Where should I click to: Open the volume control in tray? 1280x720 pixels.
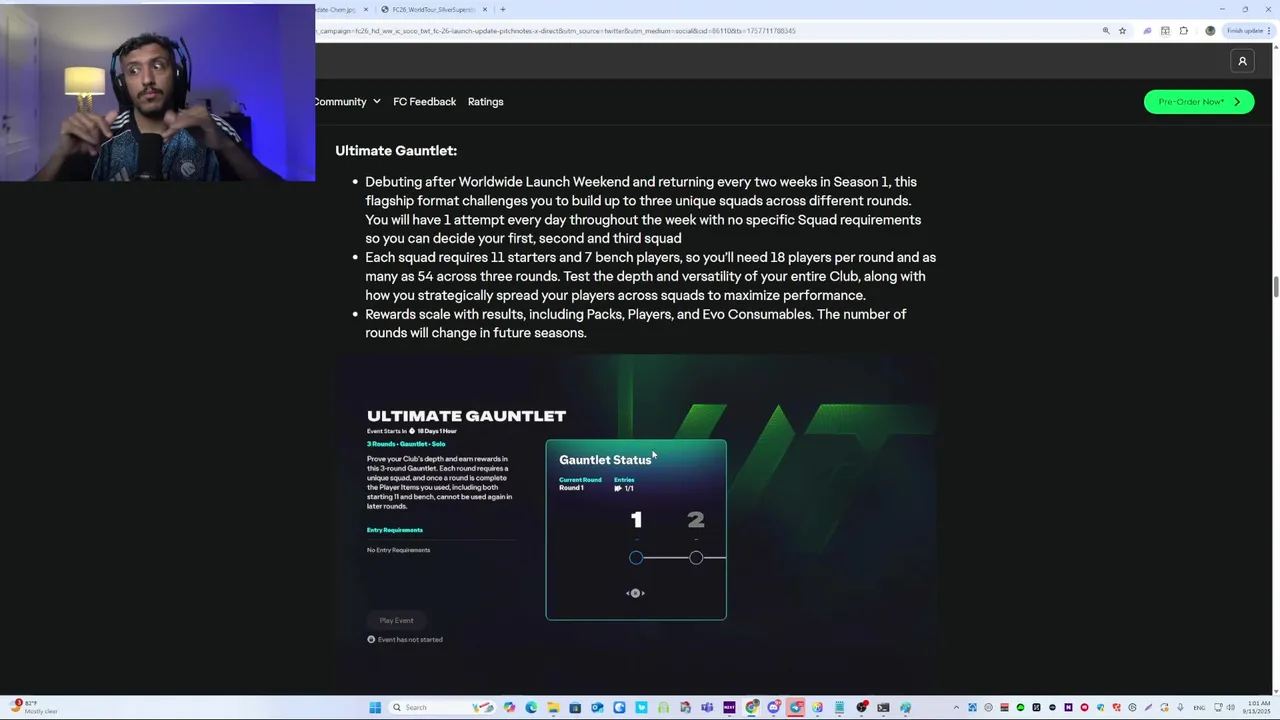tap(1231, 707)
